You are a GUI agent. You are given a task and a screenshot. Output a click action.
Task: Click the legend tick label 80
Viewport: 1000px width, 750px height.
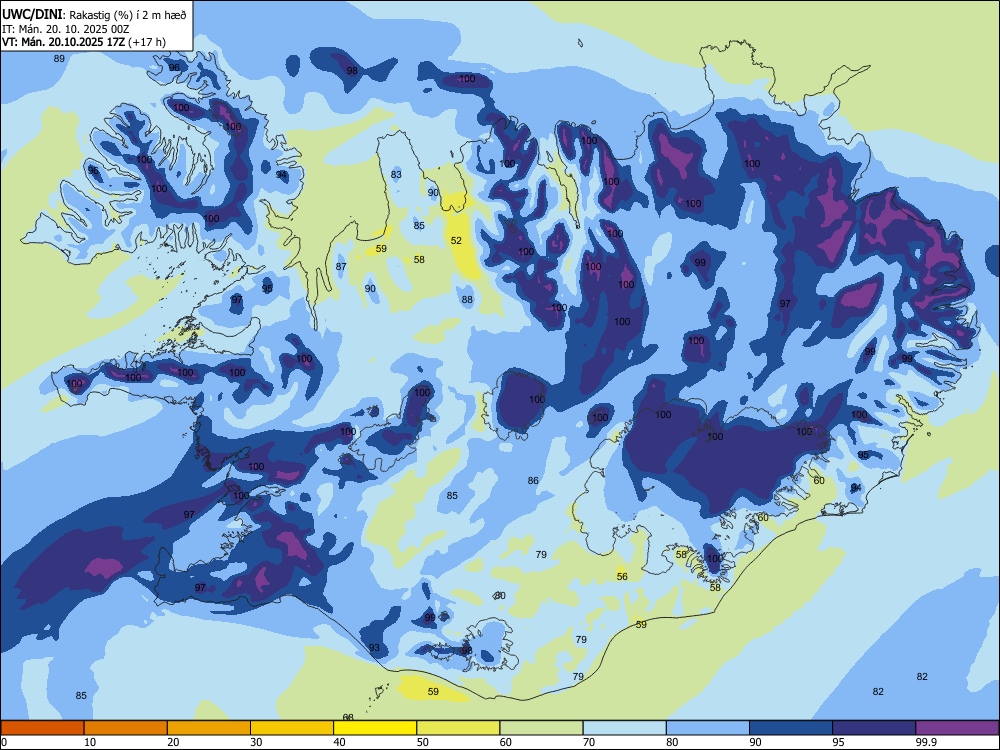coord(672,742)
